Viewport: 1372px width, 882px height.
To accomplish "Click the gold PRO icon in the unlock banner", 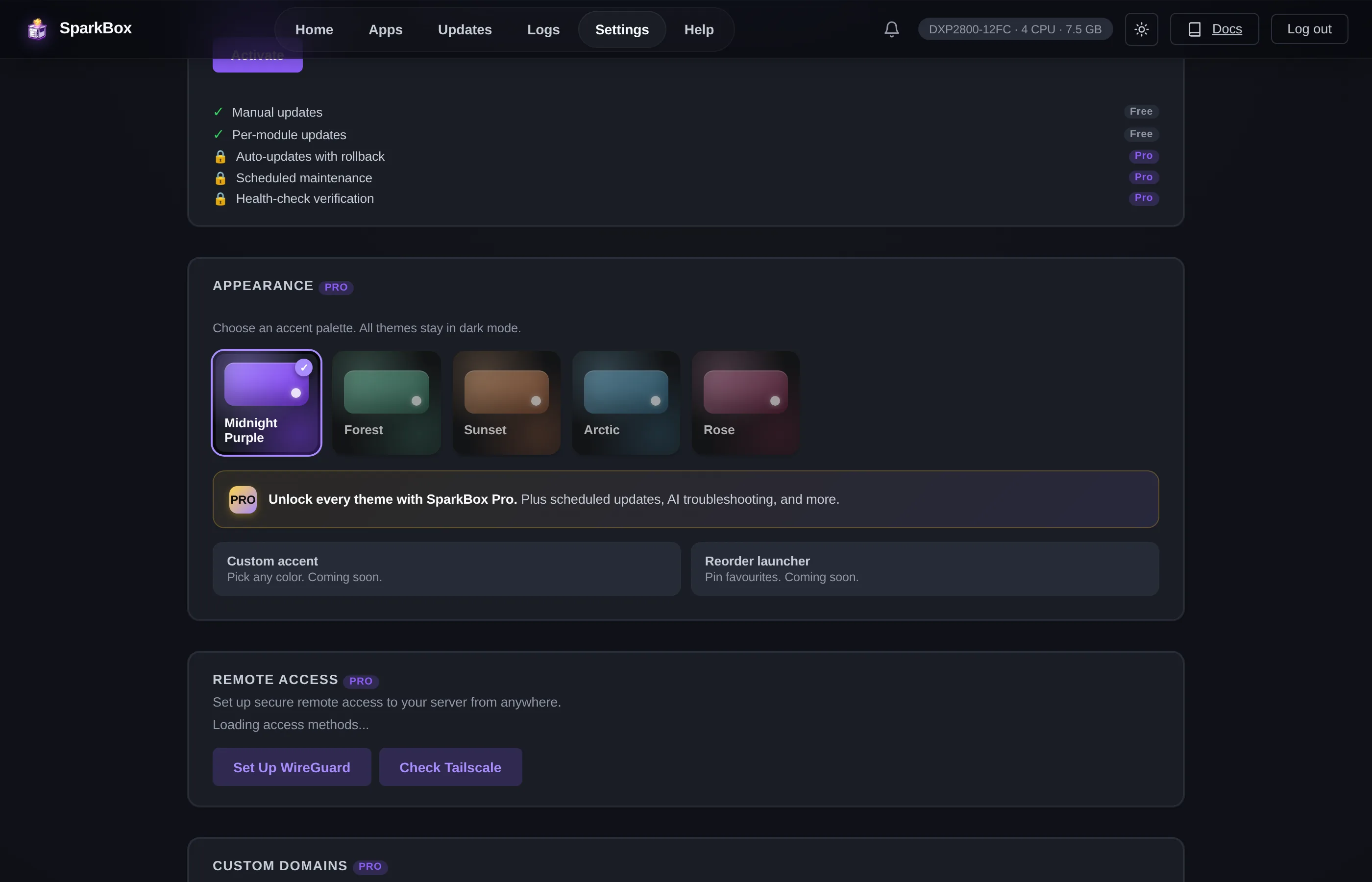I will click(243, 499).
